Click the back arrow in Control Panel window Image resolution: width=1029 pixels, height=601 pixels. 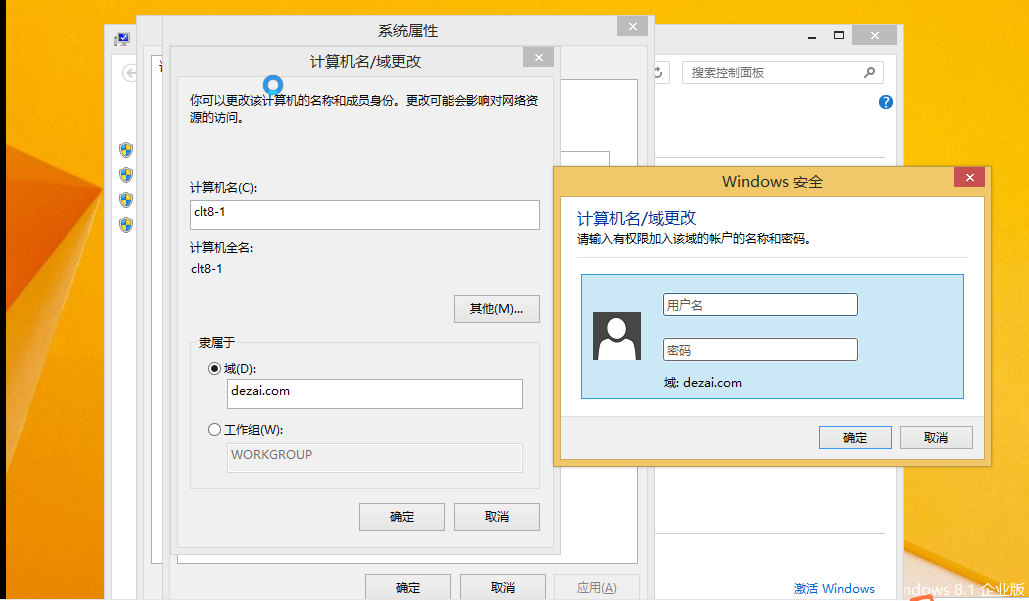pos(130,73)
